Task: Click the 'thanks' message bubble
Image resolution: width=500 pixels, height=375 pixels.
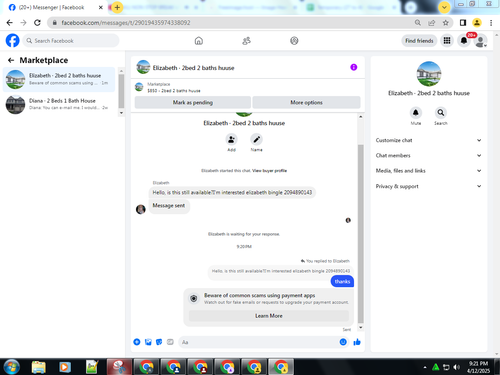Action: tap(342, 281)
